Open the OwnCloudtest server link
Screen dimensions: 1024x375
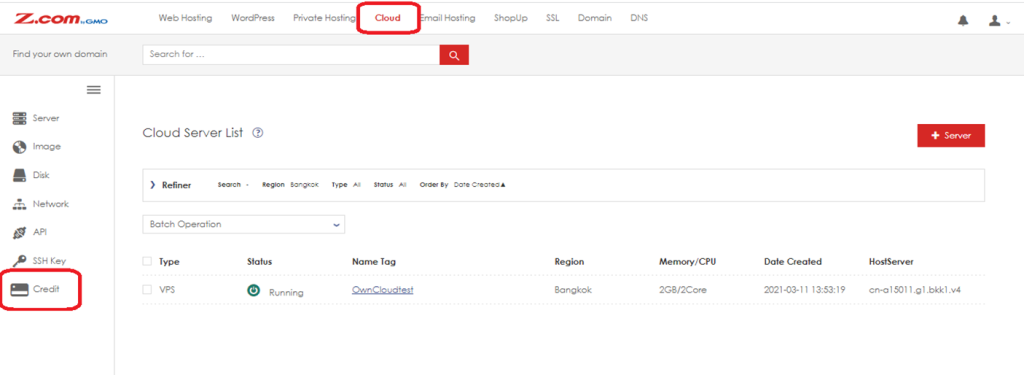pos(383,289)
